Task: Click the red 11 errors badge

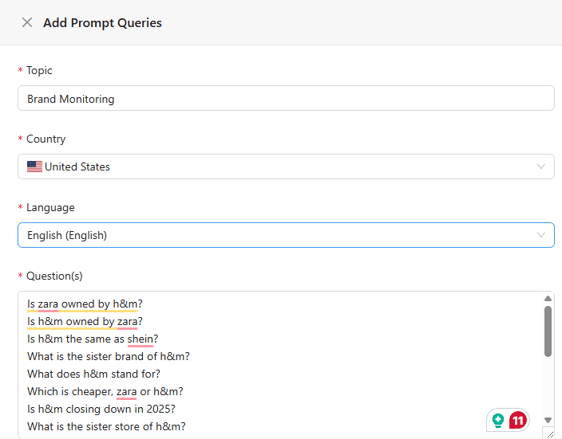Action: (x=518, y=420)
